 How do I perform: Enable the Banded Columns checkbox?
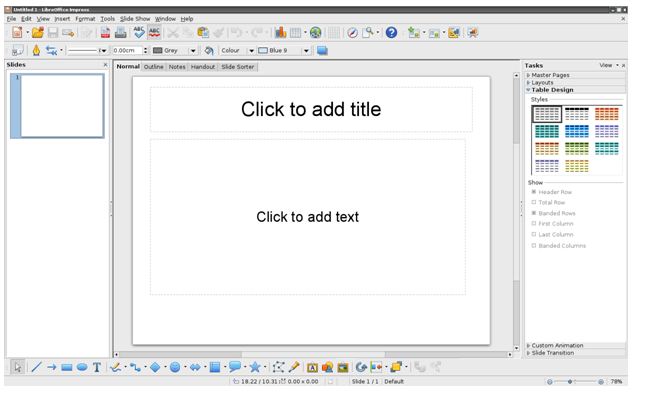point(534,245)
